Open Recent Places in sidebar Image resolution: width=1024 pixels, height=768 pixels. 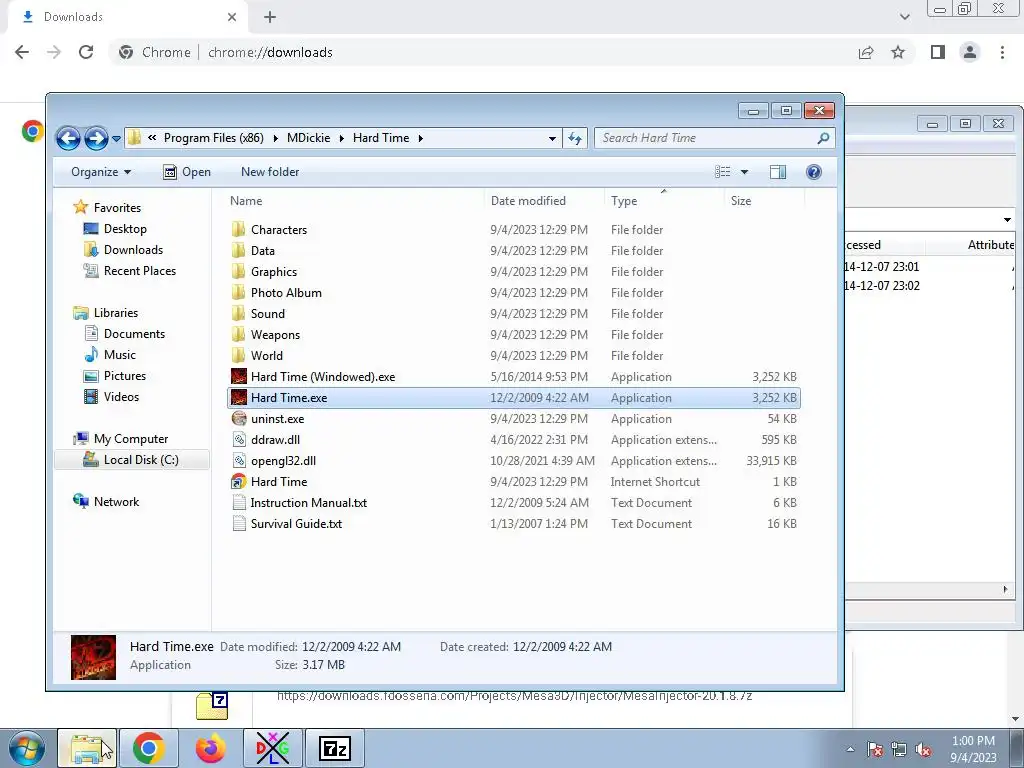click(130, 270)
